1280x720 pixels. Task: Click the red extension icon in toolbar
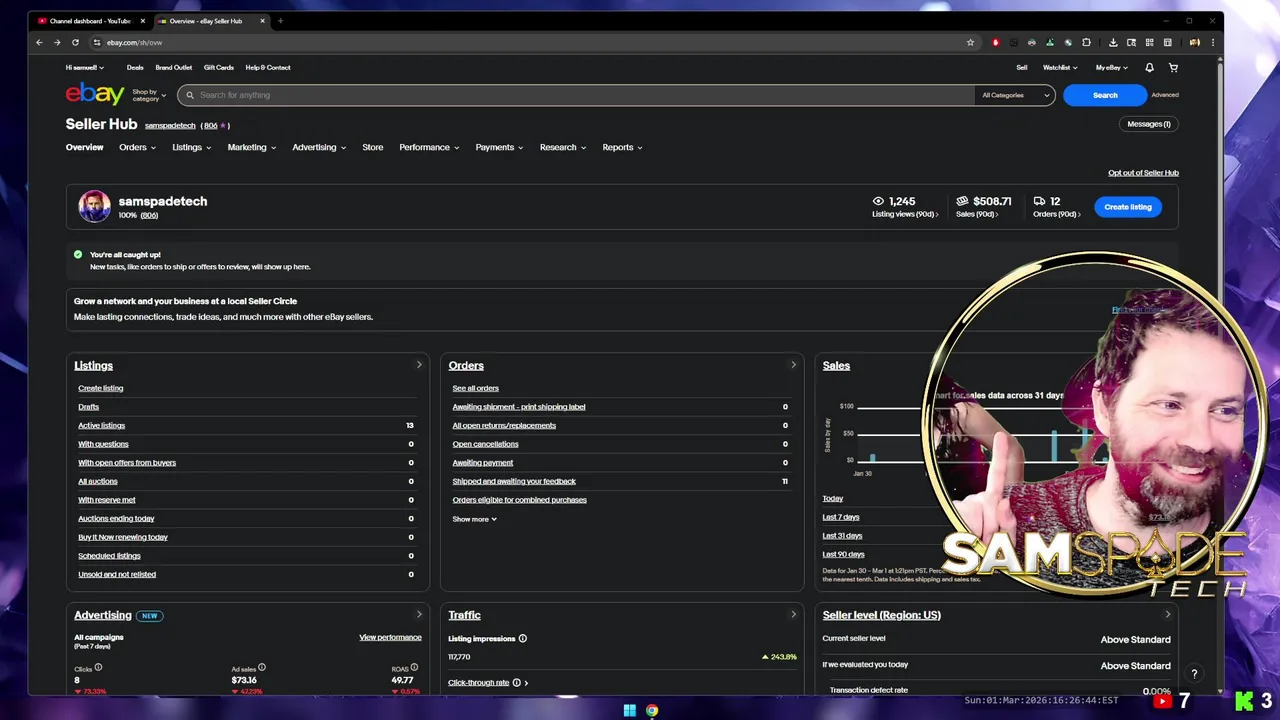(995, 42)
